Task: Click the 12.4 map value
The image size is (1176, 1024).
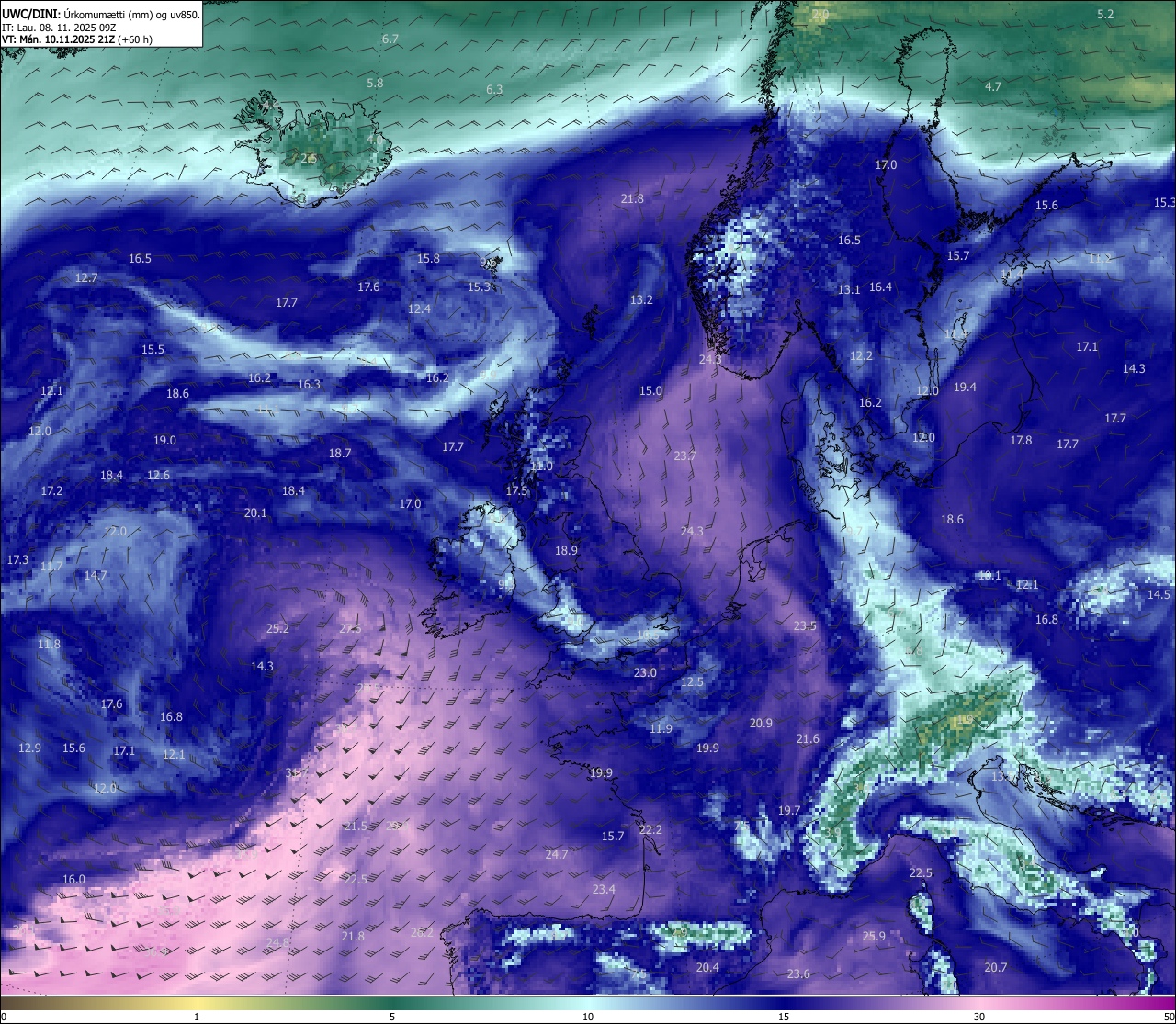Action: 419,309
